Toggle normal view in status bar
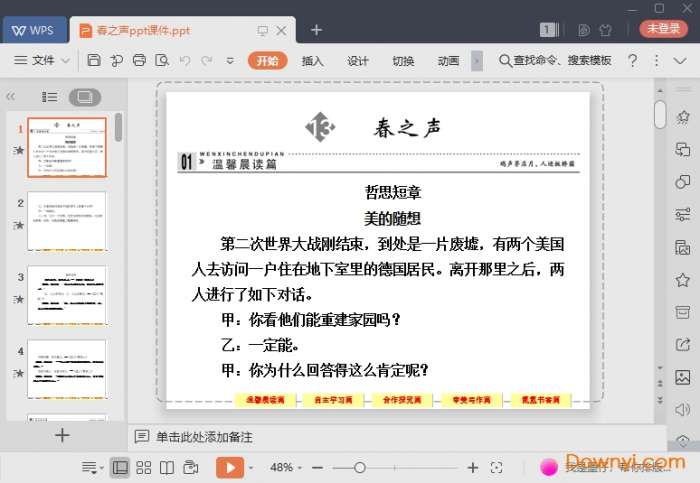 120,467
